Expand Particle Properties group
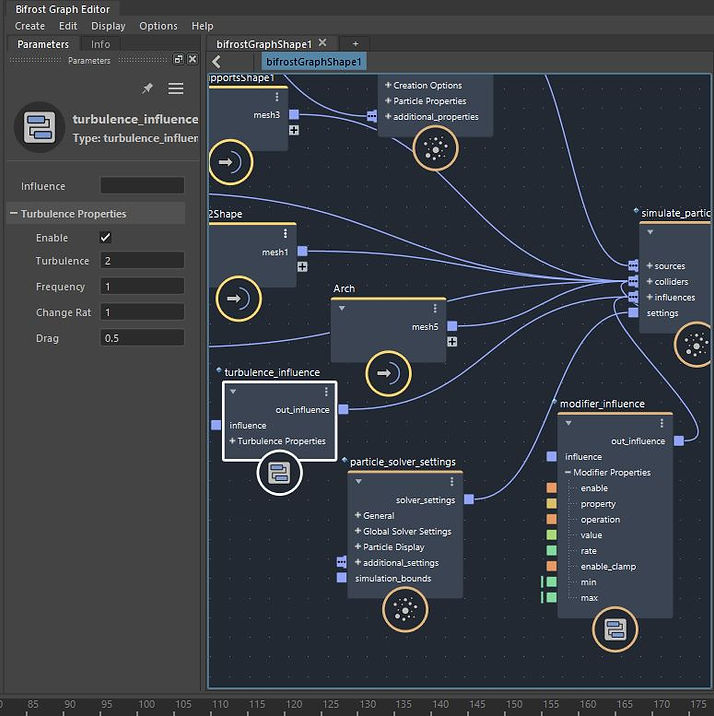The image size is (714, 716). tap(388, 100)
